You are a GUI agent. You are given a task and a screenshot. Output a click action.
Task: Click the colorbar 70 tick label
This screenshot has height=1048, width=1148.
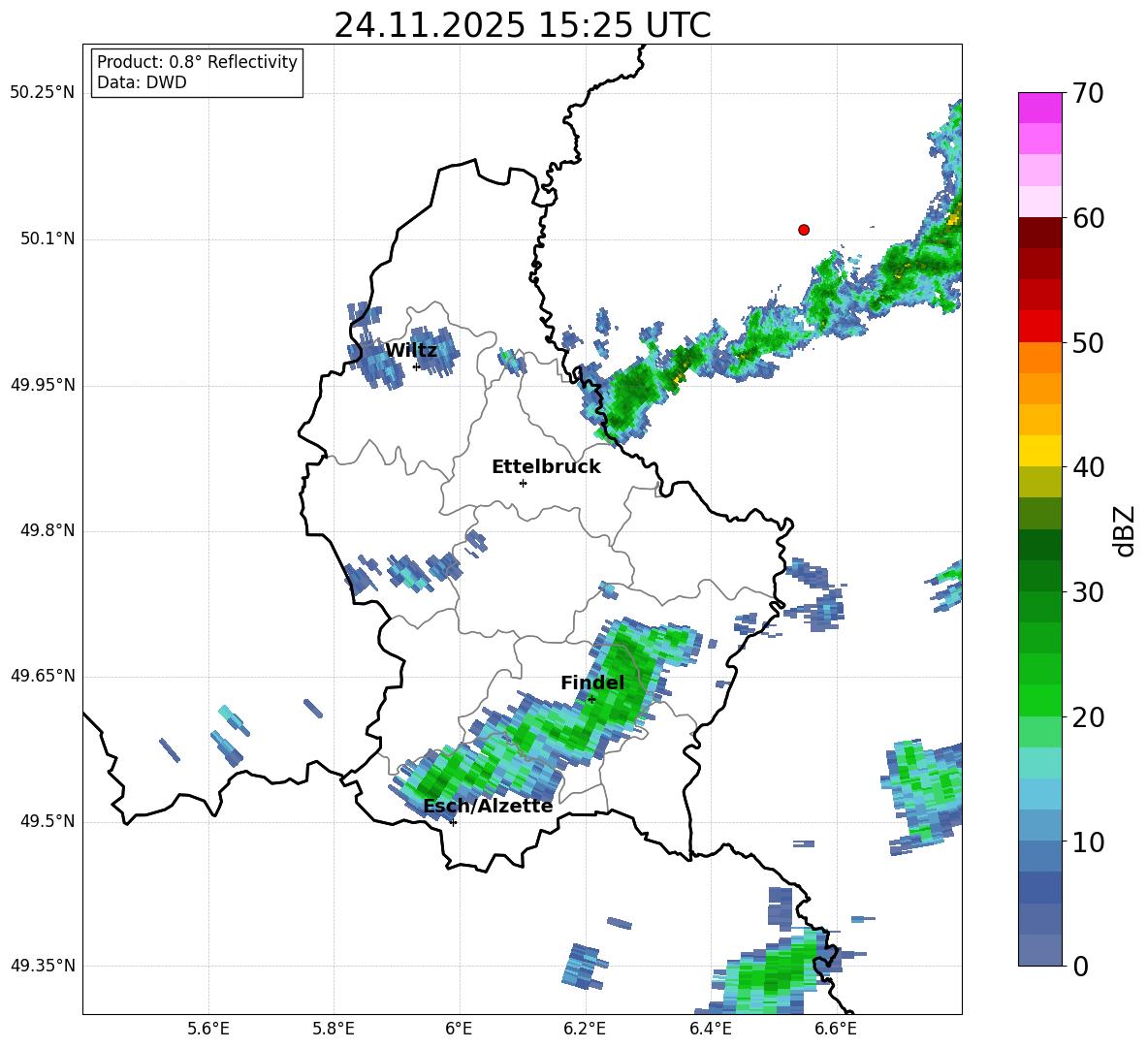(x=1088, y=94)
